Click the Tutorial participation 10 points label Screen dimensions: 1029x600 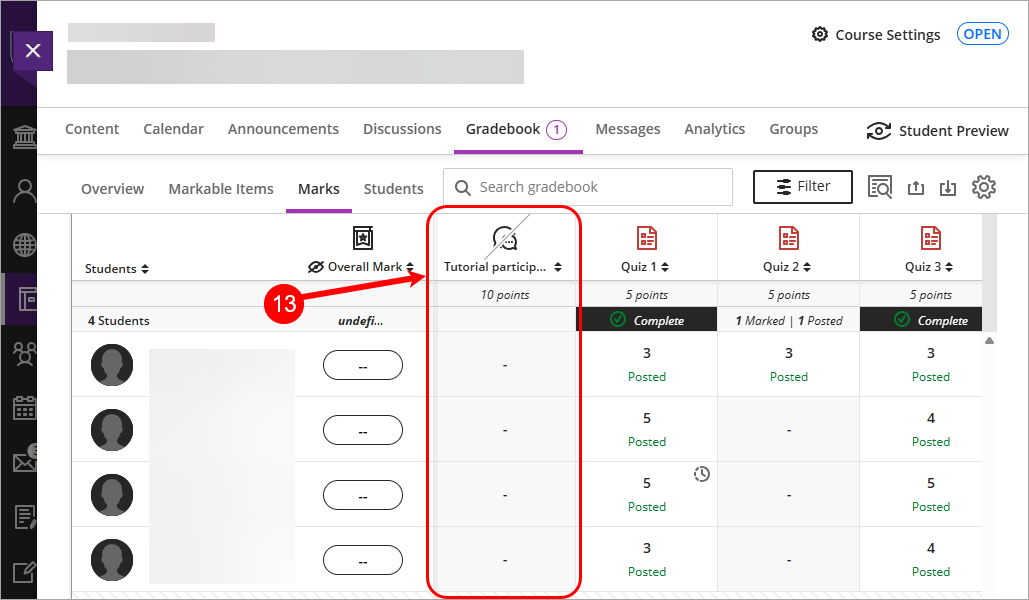coord(505,295)
